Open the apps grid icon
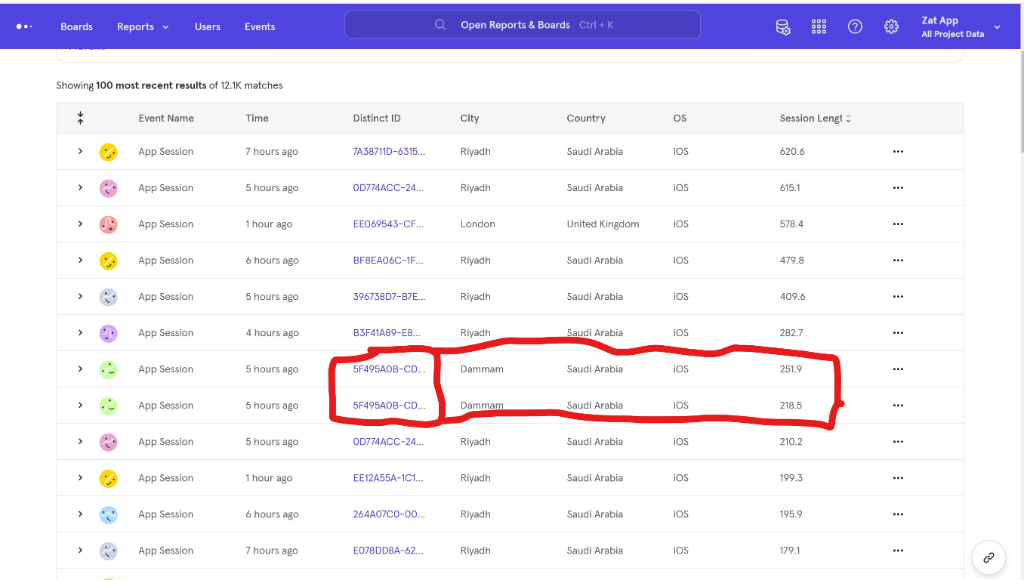Image resolution: width=1024 pixels, height=580 pixels. point(819,27)
